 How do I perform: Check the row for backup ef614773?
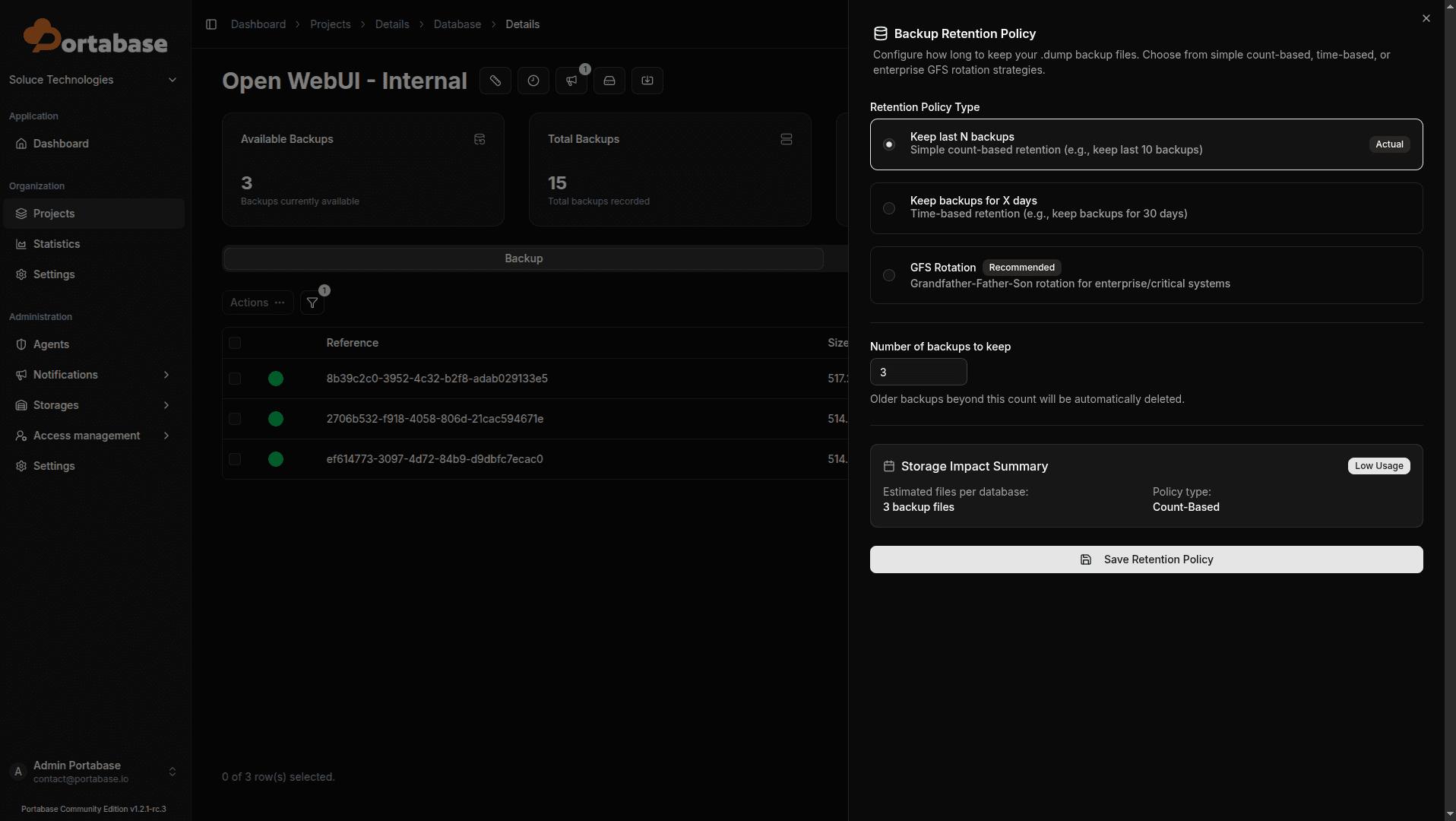(235, 459)
